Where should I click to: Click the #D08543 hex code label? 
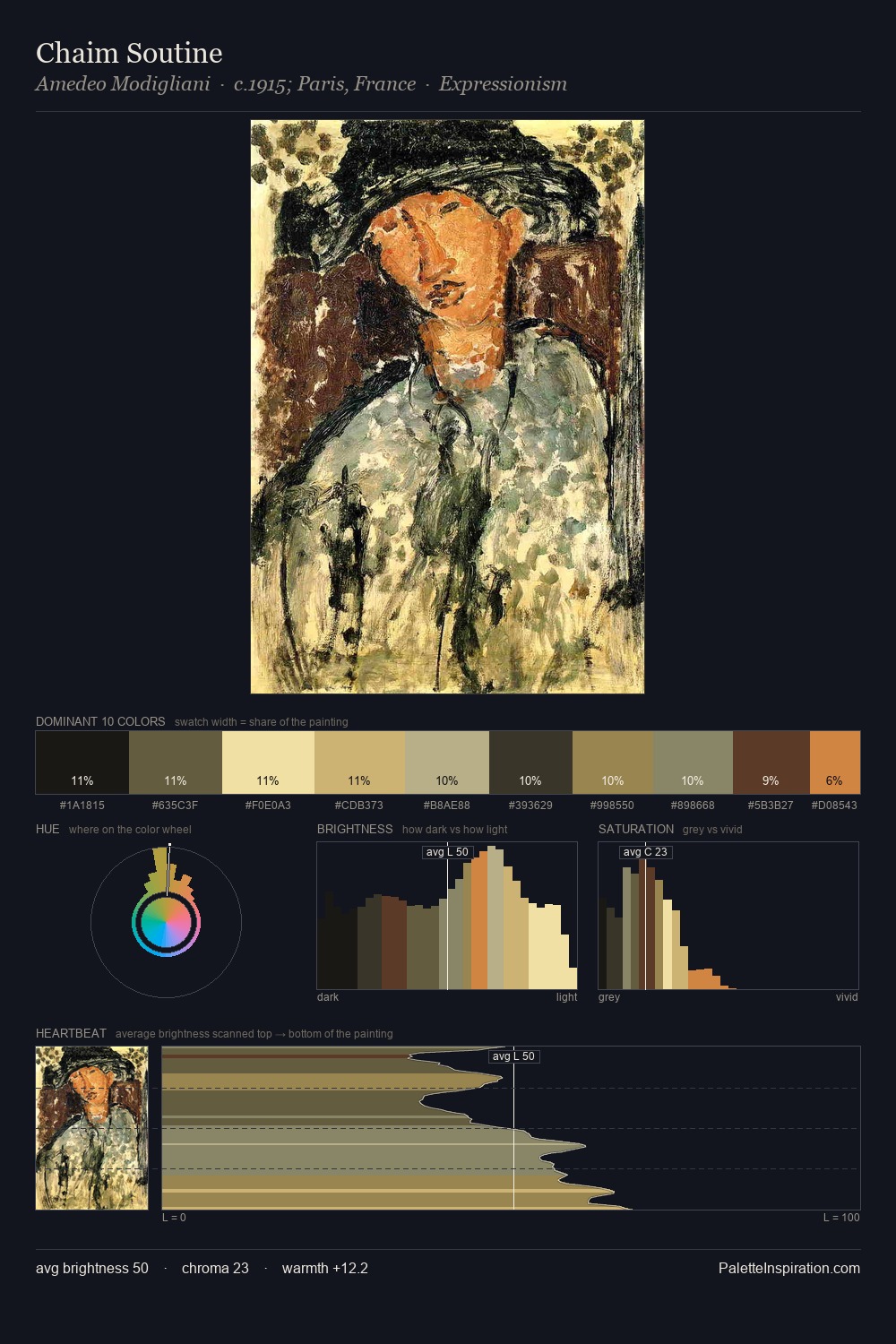(x=834, y=806)
